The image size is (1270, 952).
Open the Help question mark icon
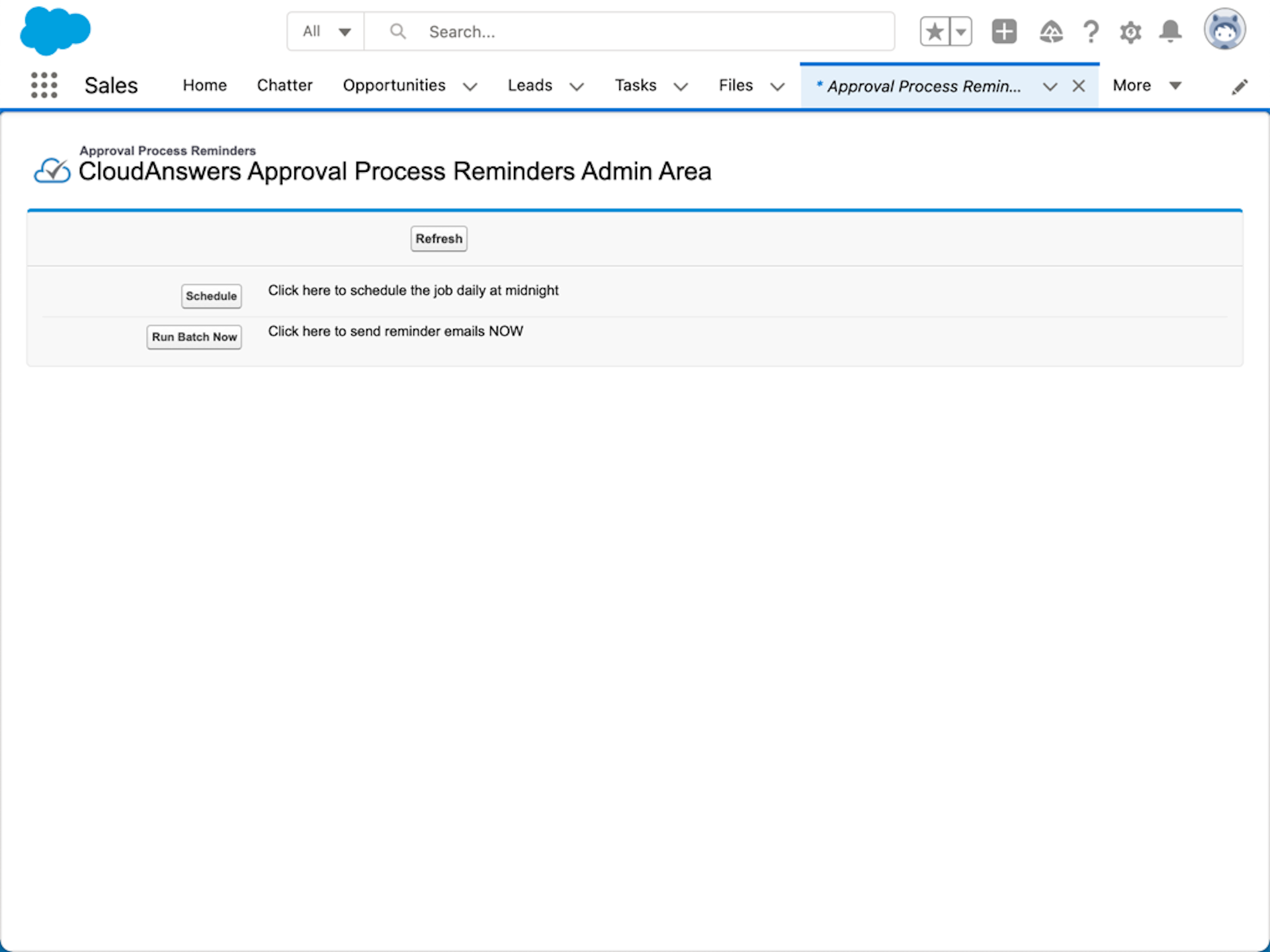coord(1091,32)
